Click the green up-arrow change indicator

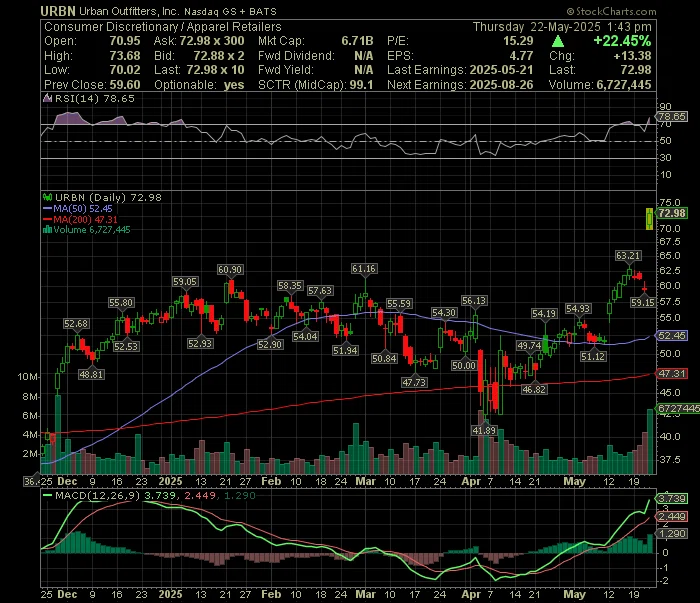tap(558, 42)
